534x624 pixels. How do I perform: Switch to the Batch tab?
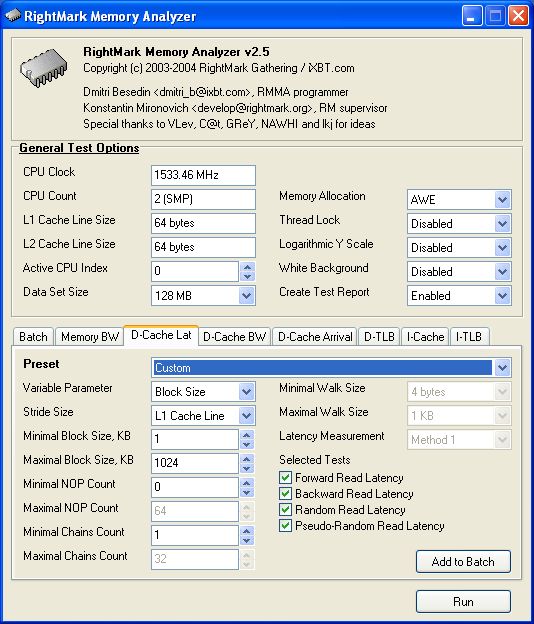33,337
